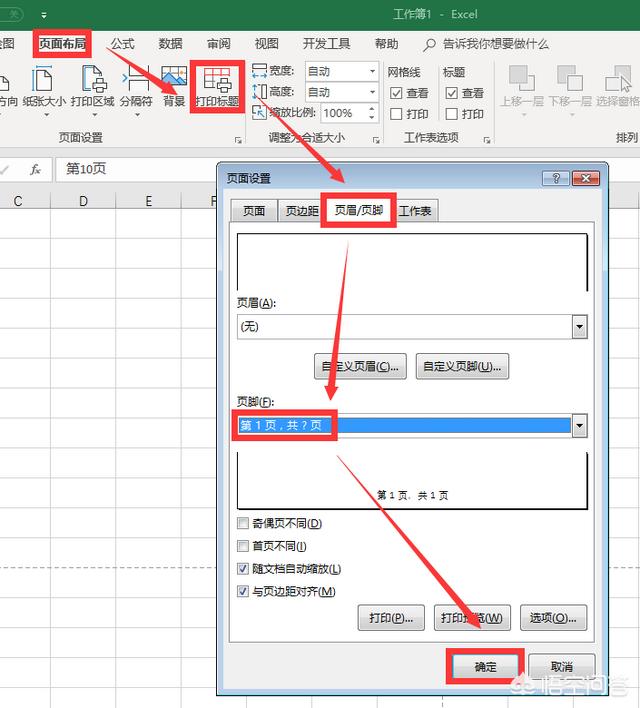
Task: Toggle Align with page margins (与页边距对齐)
Action: click(243, 591)
